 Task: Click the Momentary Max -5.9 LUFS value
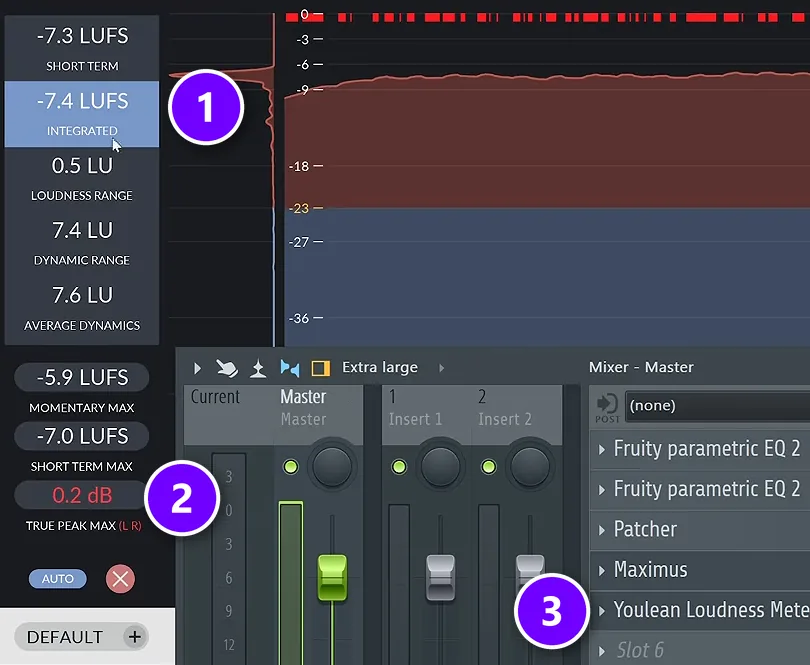pos(82,377)
